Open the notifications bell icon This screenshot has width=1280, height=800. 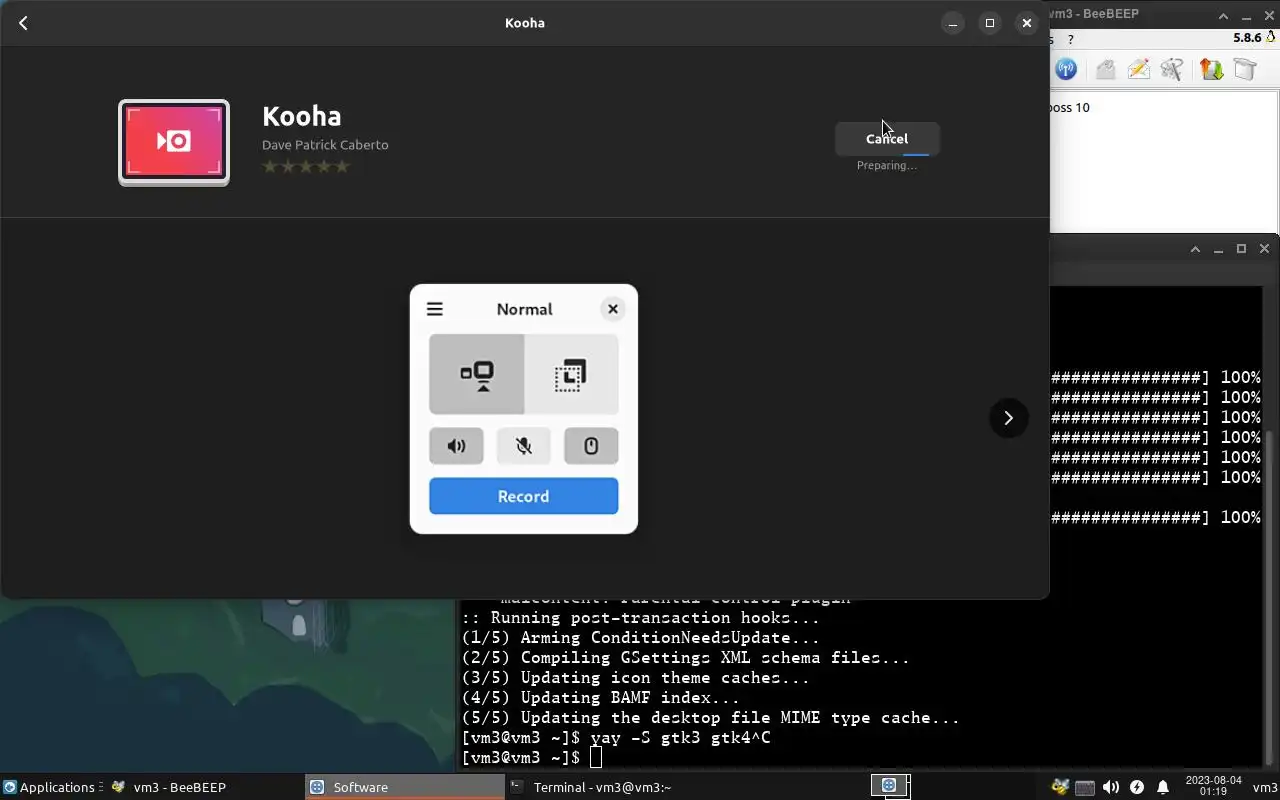[1163, 787]
